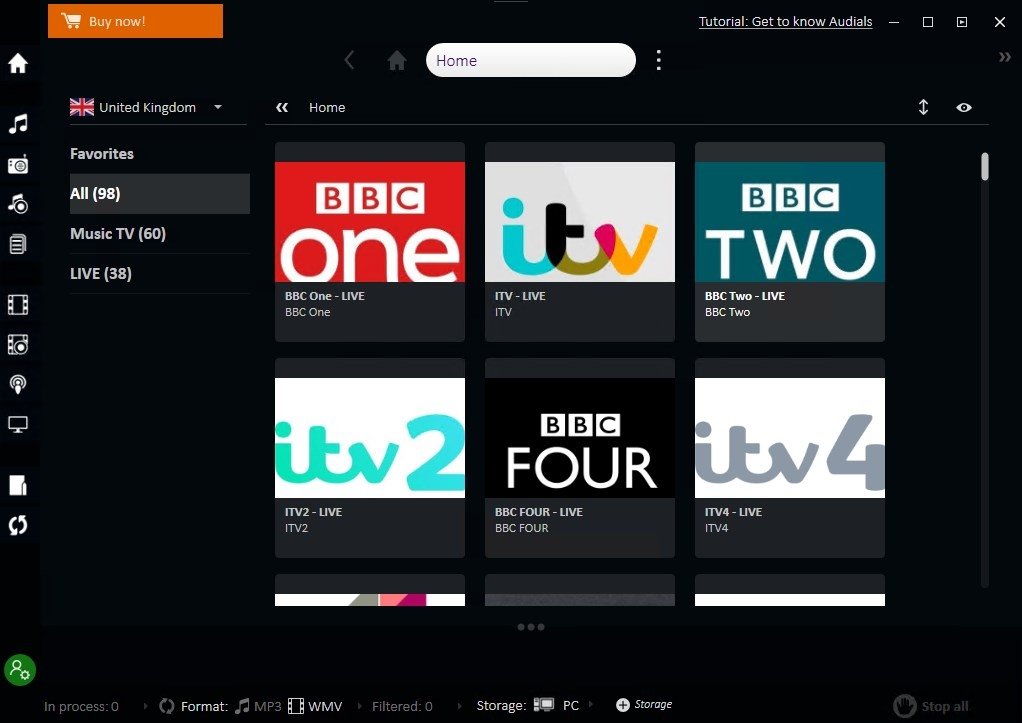Open the Radio section in the sidebar
1022x723 pixels.
coord(18,164)
